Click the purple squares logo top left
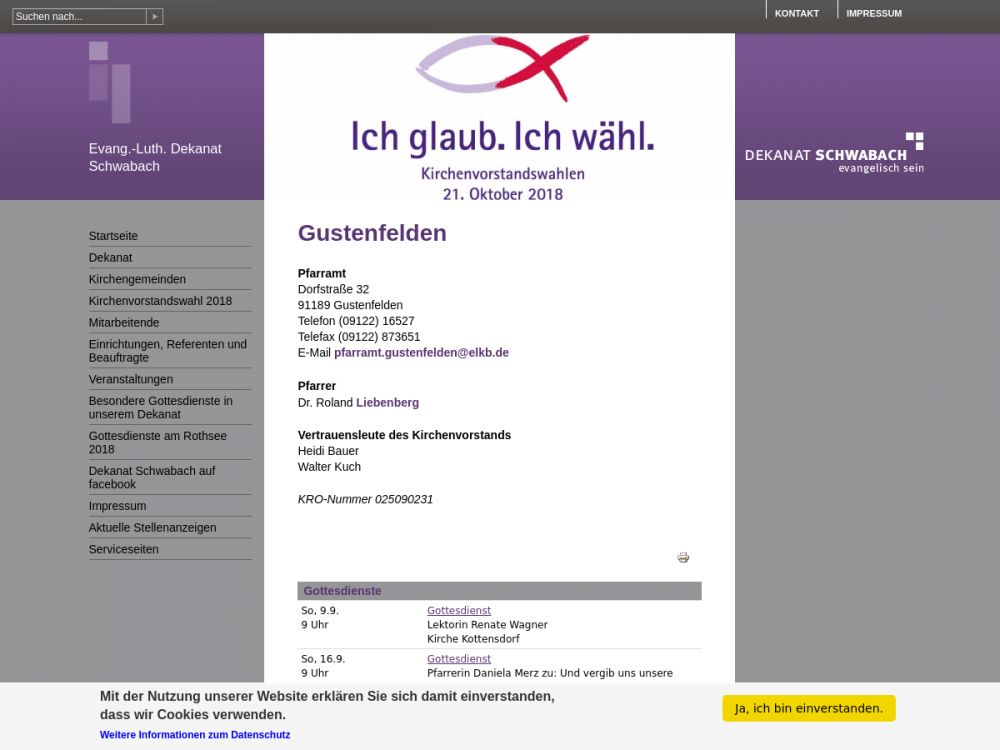Screen dimensions: 1000x750 [x=109, y=82]
